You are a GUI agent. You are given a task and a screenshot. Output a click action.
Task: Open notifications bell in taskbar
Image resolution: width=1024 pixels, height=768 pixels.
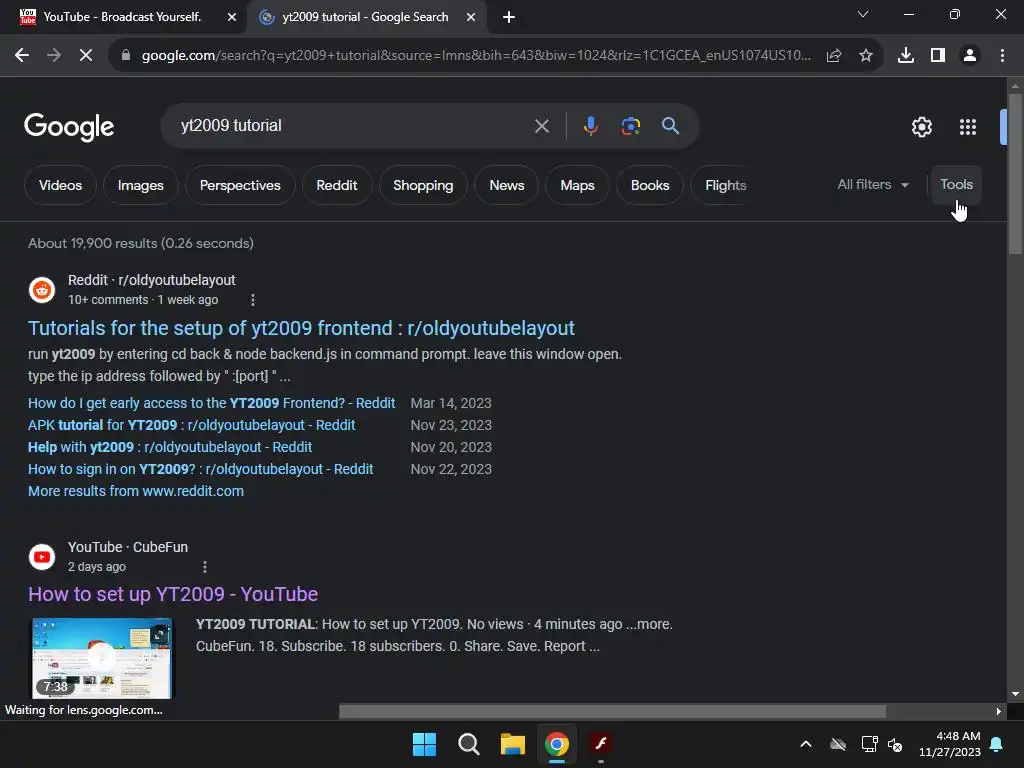[x=997, y=744]
